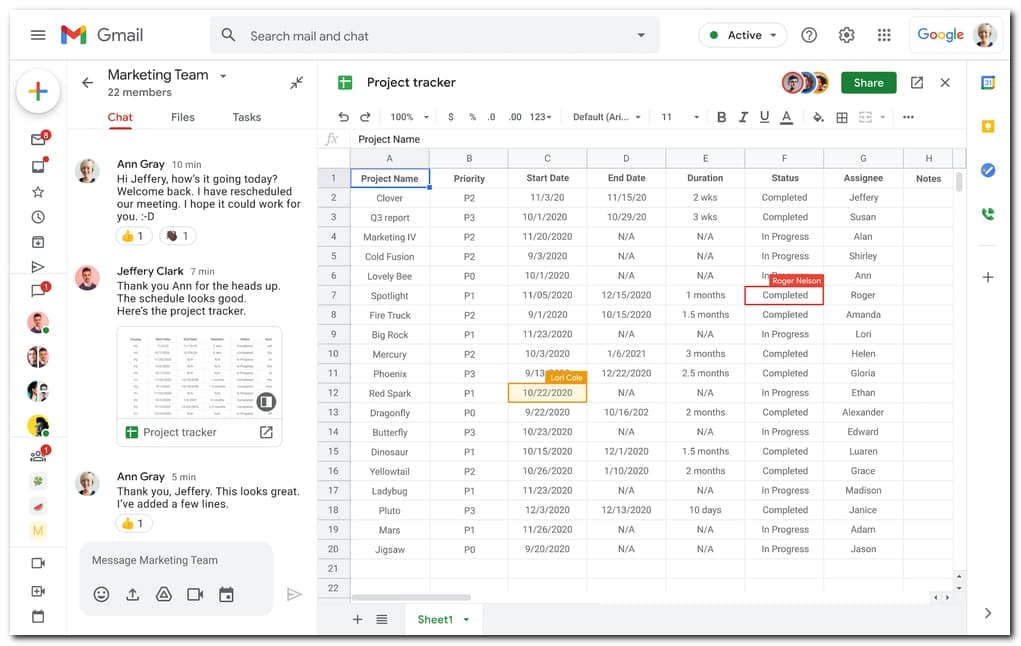Switch to the Files tab
The height and width of the screenshot is (646, 1021).
[183, 117]
